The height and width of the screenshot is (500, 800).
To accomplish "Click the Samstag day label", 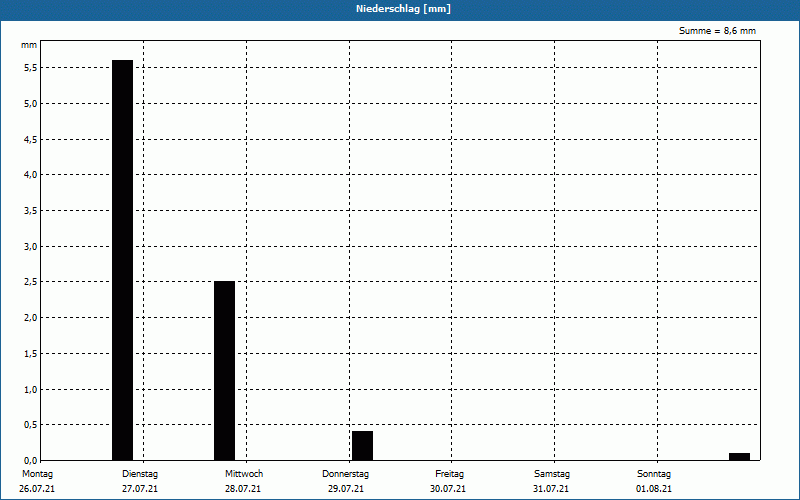I will click(x=552, y=474).
